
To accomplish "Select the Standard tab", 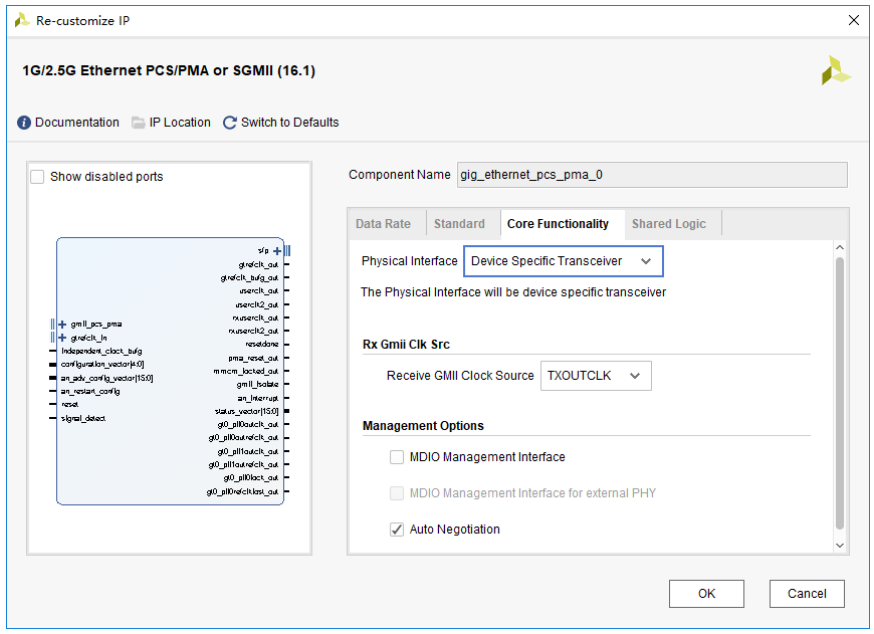I will [460, 224].
